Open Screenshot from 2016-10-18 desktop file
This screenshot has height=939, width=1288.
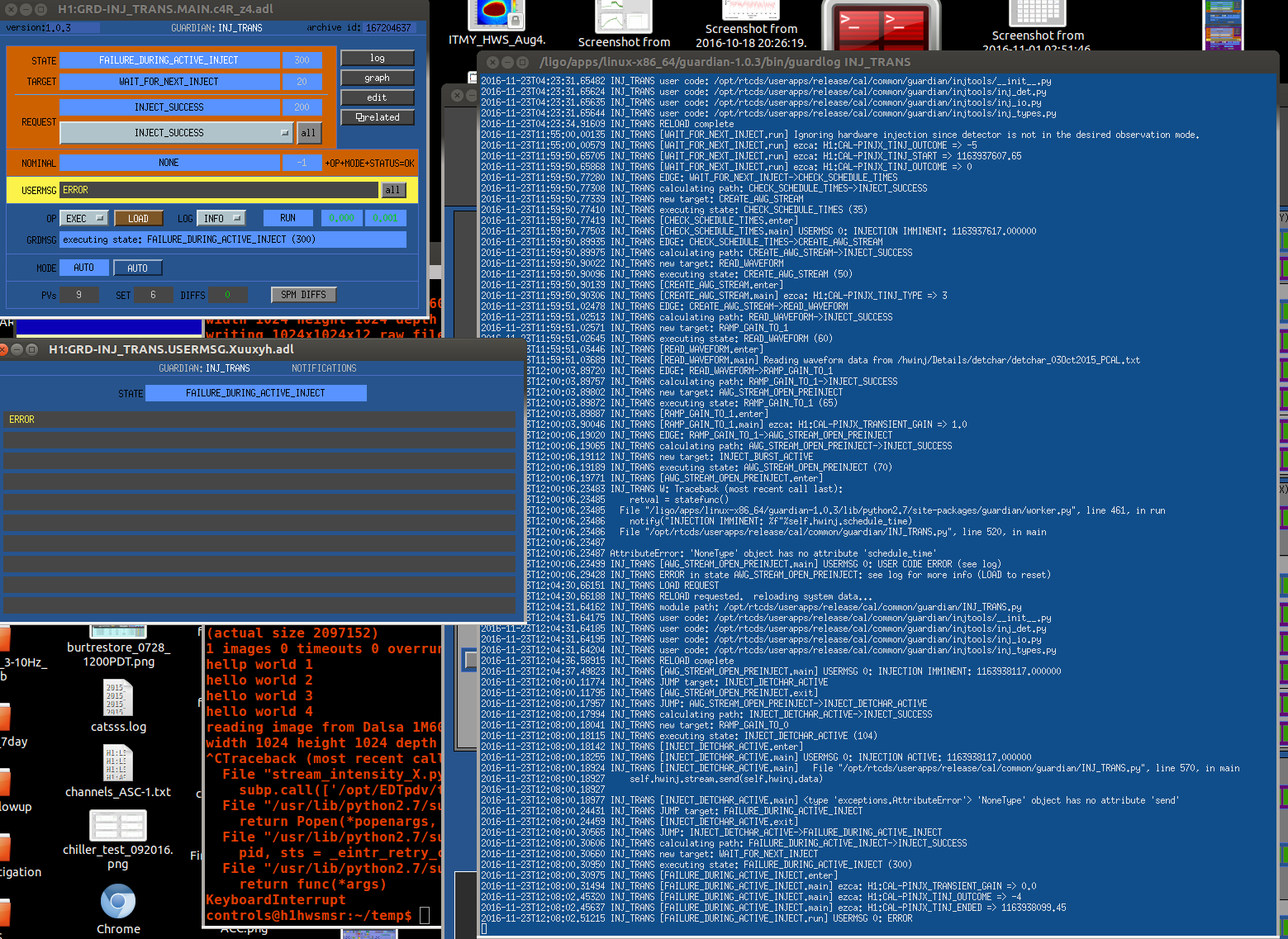751,10
